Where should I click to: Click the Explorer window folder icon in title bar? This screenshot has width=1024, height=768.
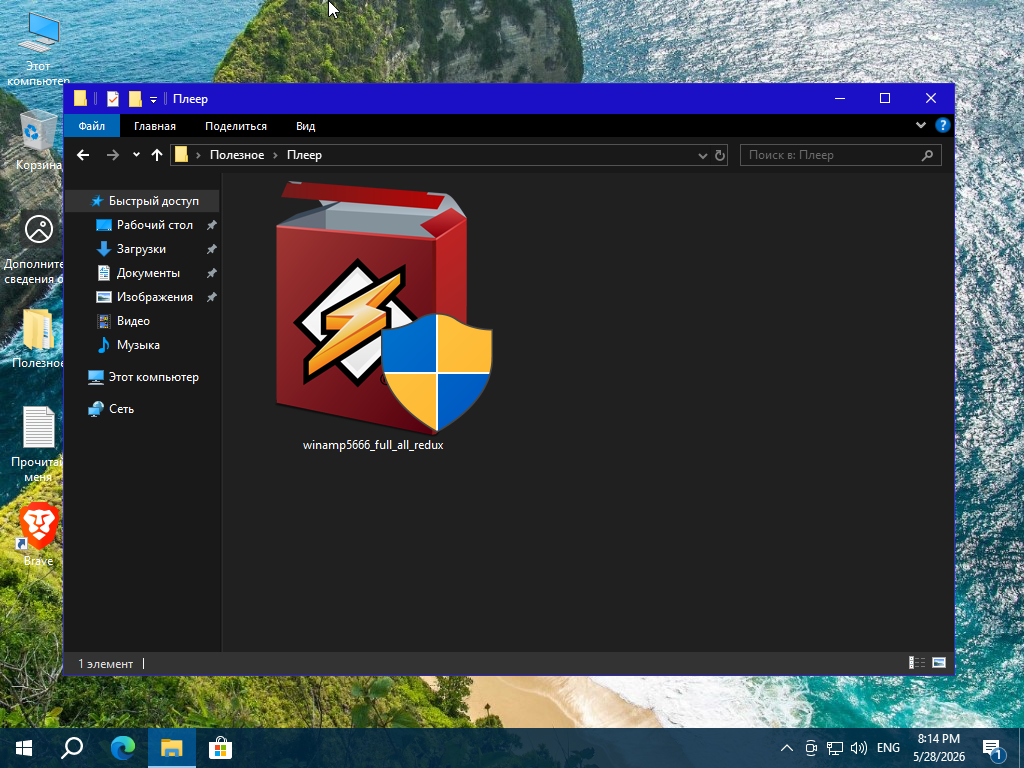pyautogui.click(x=80, y=99)
